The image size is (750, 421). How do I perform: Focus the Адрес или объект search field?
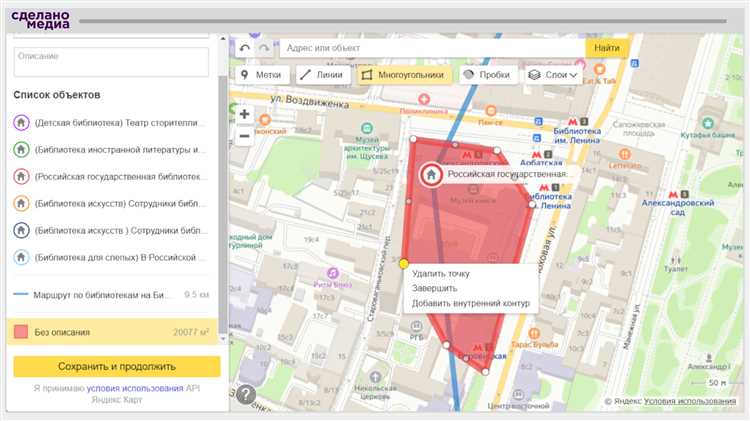(432, 48)
